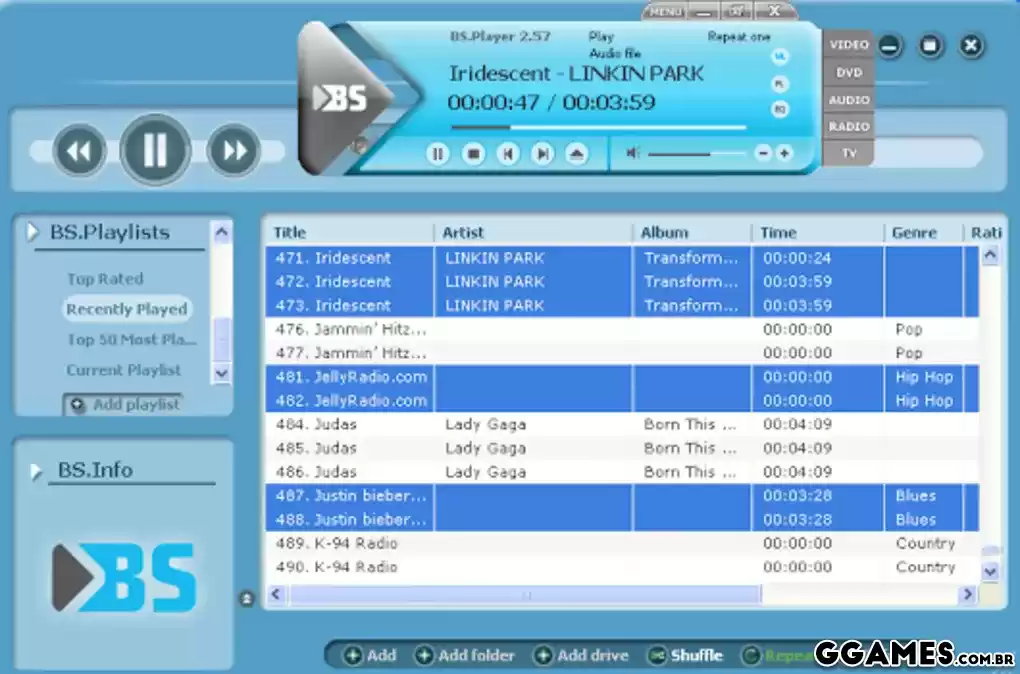Open the MENU button above the player

coord(666,12)
